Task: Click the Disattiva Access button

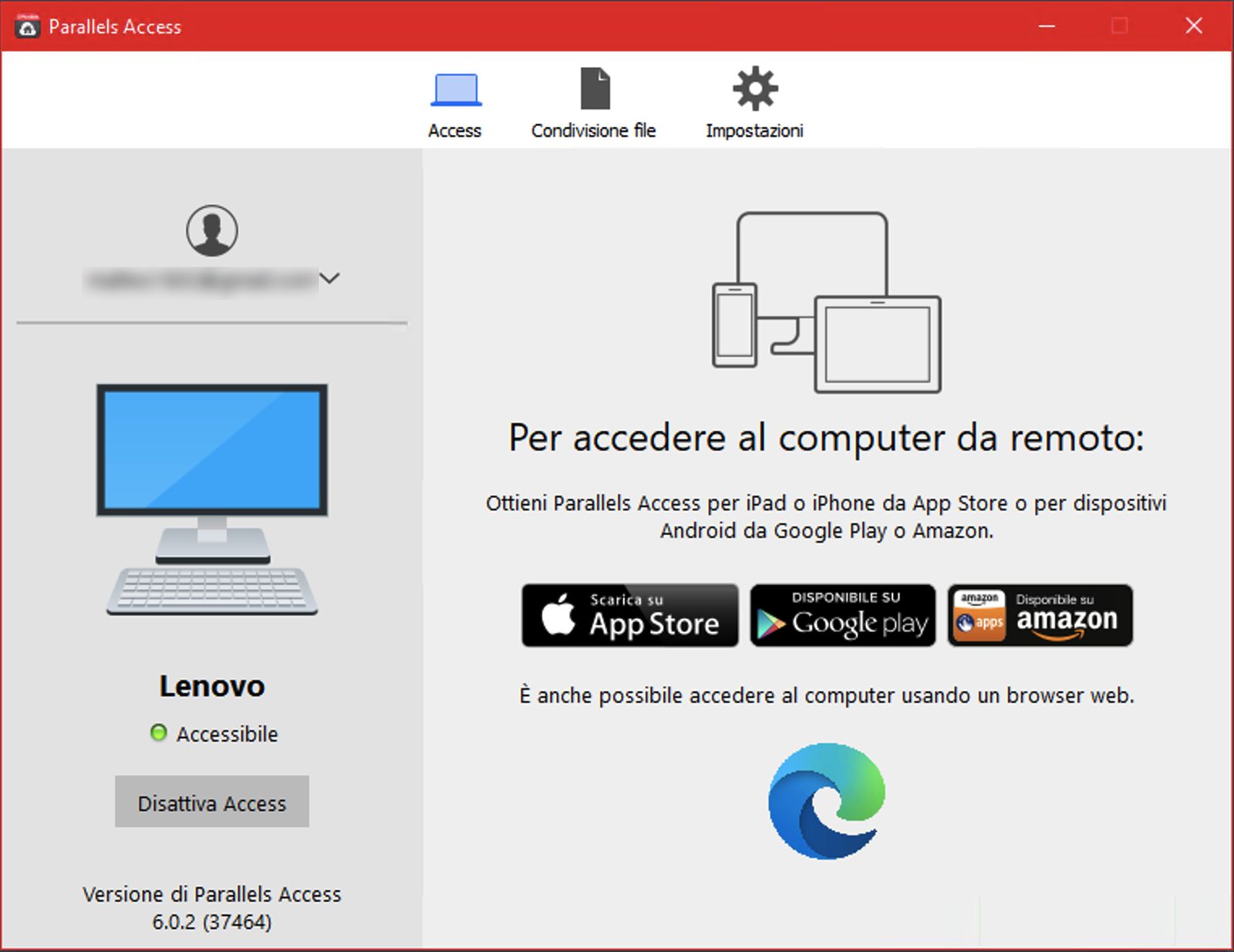Action: point(212,802)
